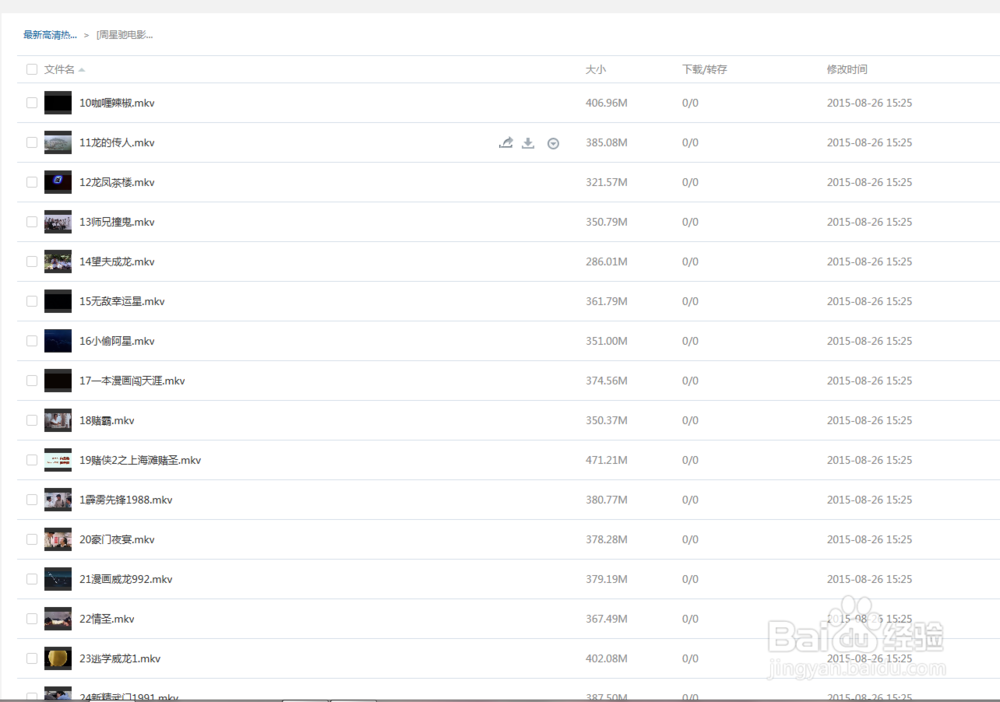Open file 22情圣.mkv
The image size is (1000, 702).
(107, 619)
